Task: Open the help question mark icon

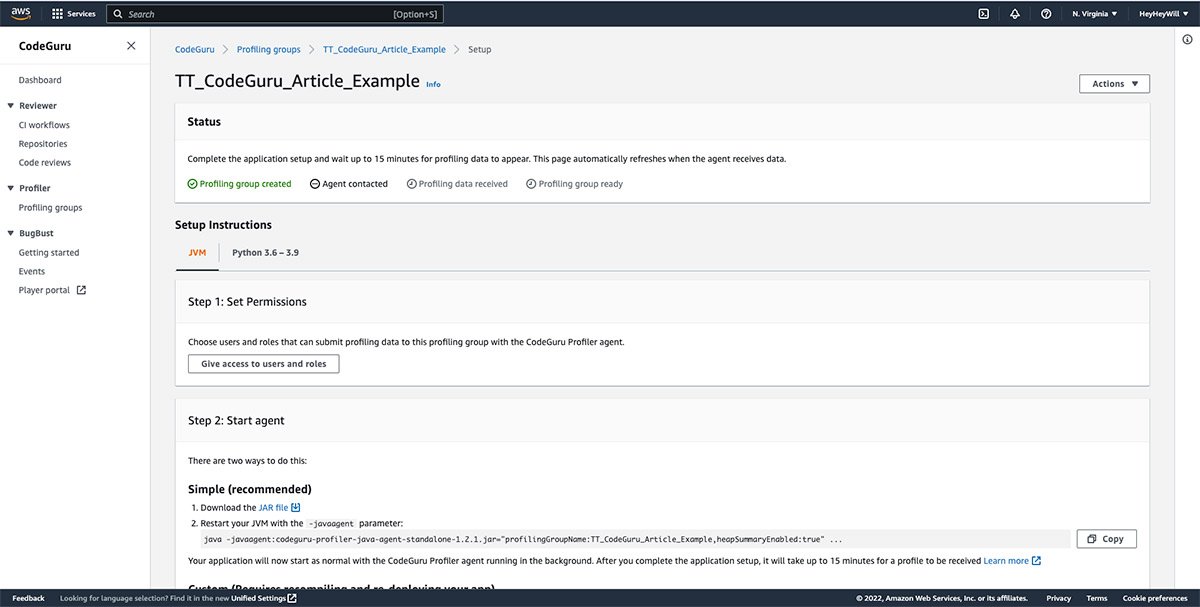Action: tap(1046, 14)
